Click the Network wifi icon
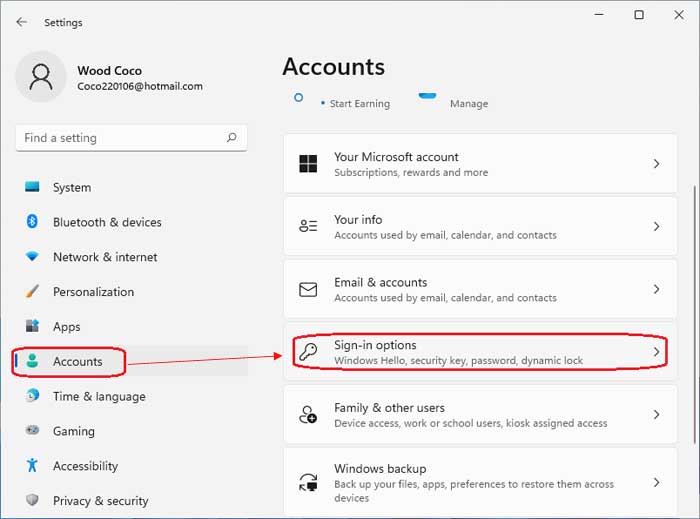Image resolution: width=700 pixels, height=519 pixels. tap(32, 256)
